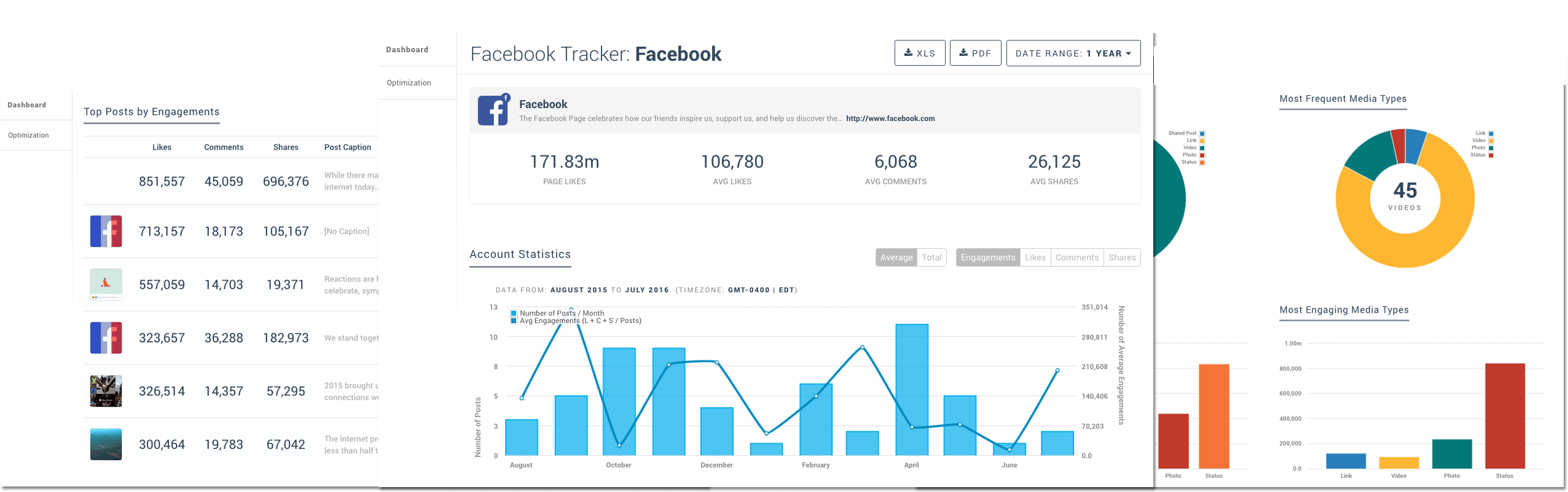
Task: Select the orange Status bar in the cut-off chart
Action: [1213, 416]
